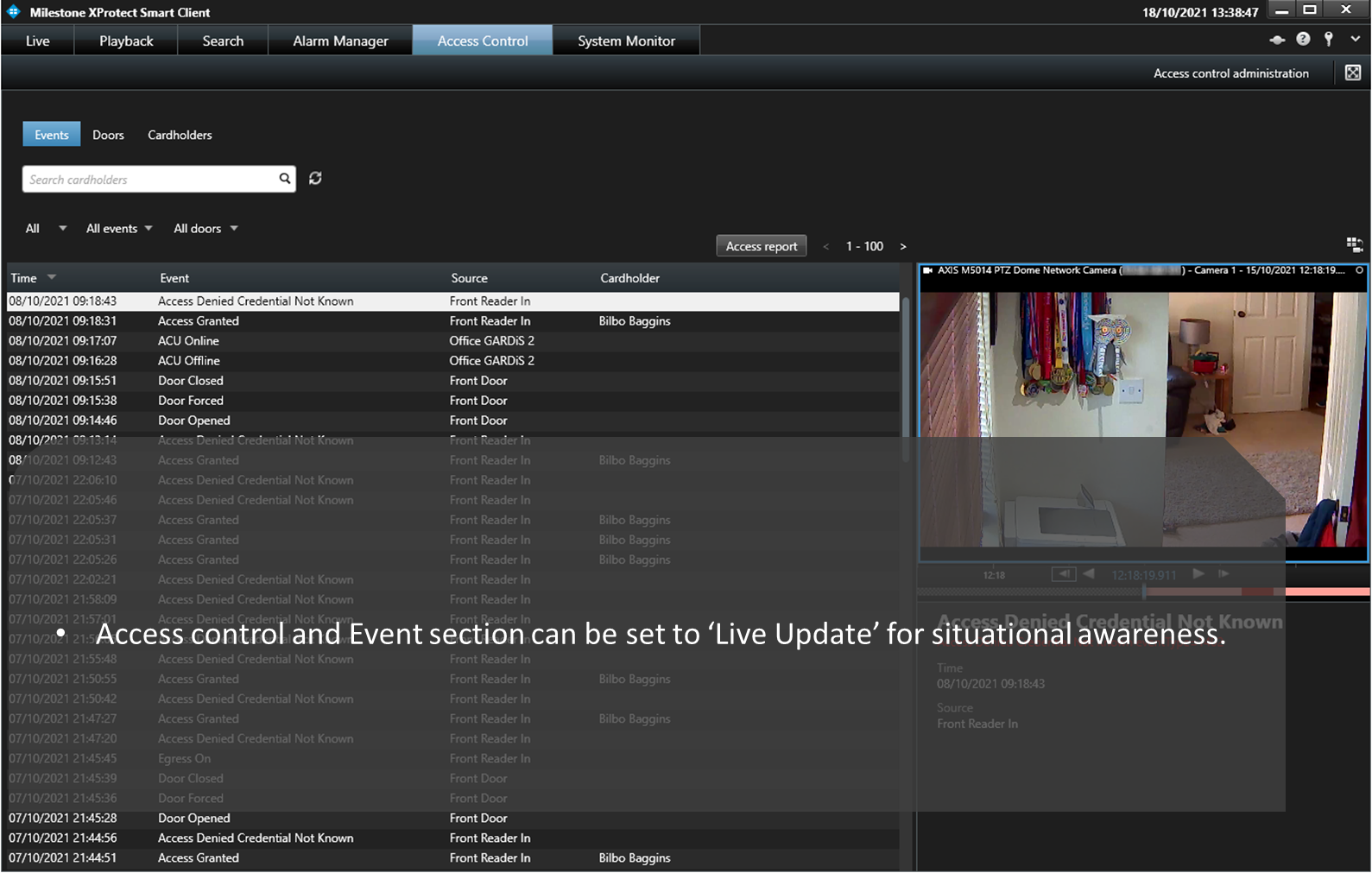Jump to previous sequence in preview
The image size is (1372, 873).
click(1064, 573)
